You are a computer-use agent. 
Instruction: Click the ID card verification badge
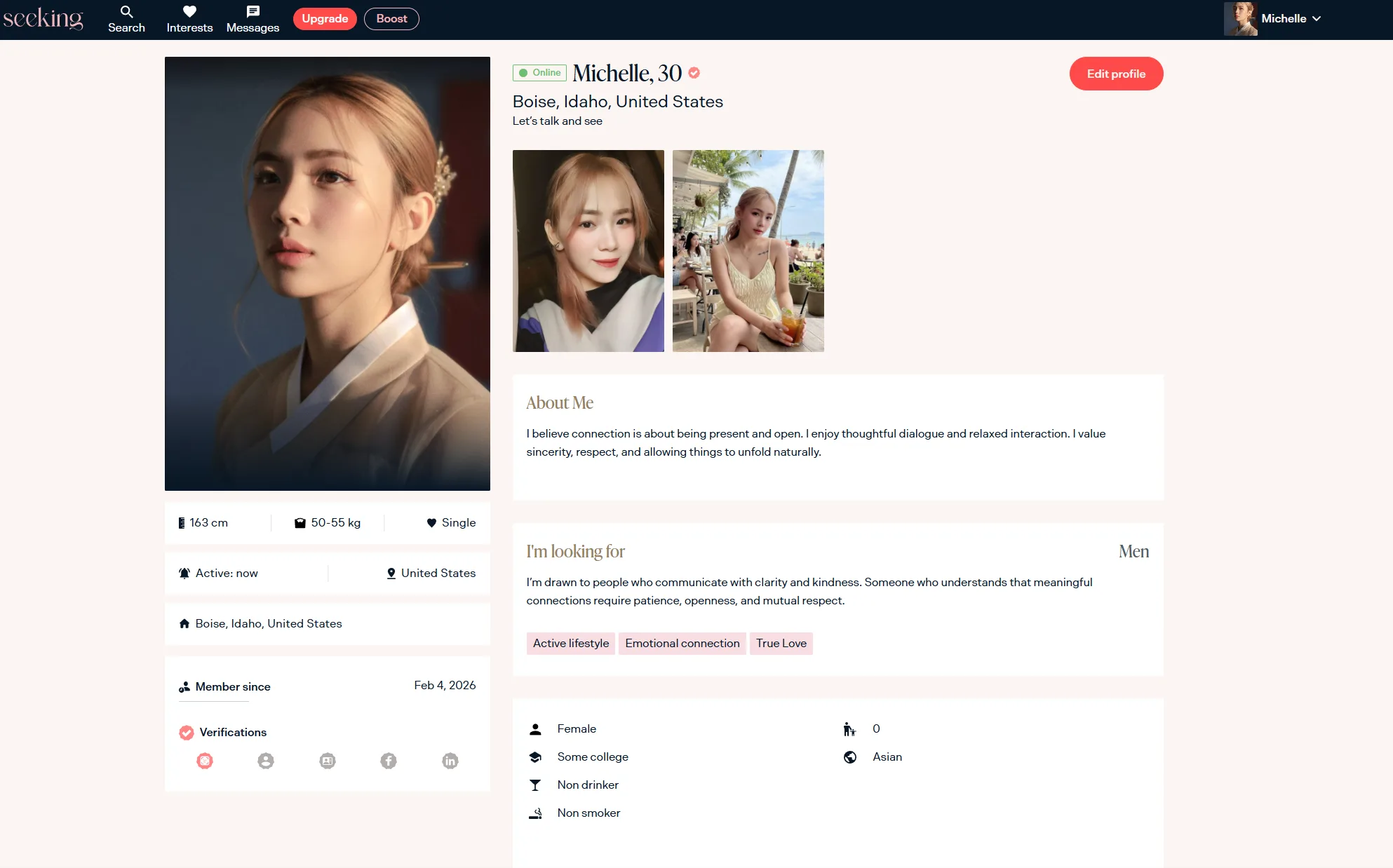click(x=328, y=761)
